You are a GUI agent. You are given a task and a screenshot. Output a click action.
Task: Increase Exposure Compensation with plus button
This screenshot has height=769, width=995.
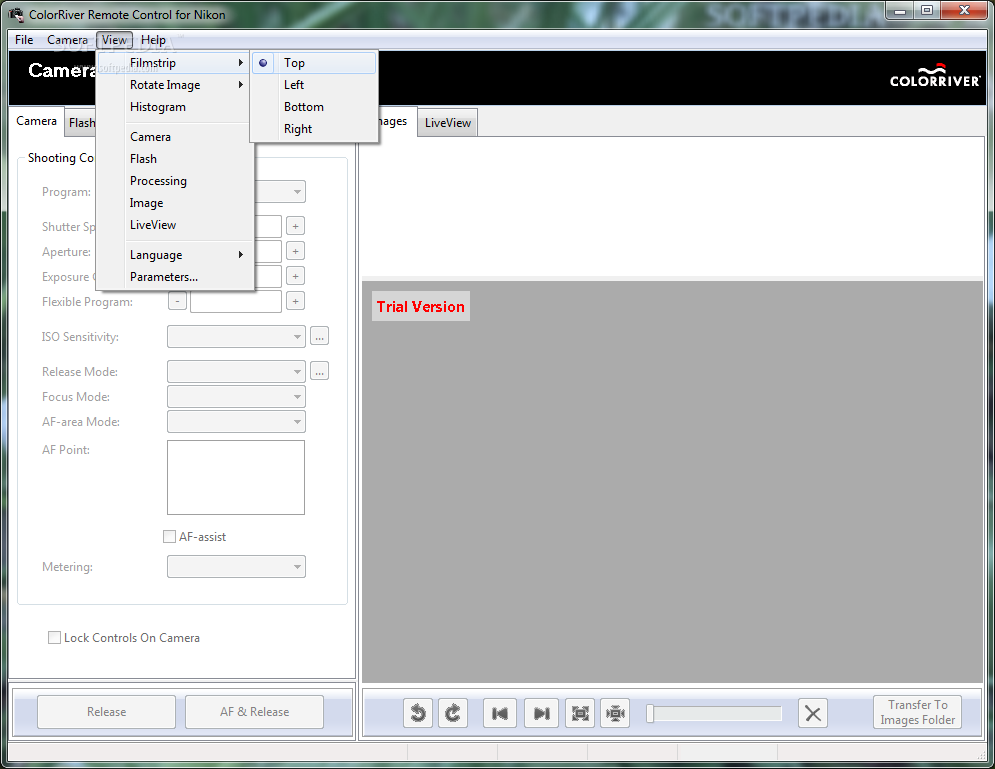(x=295, y=276)
